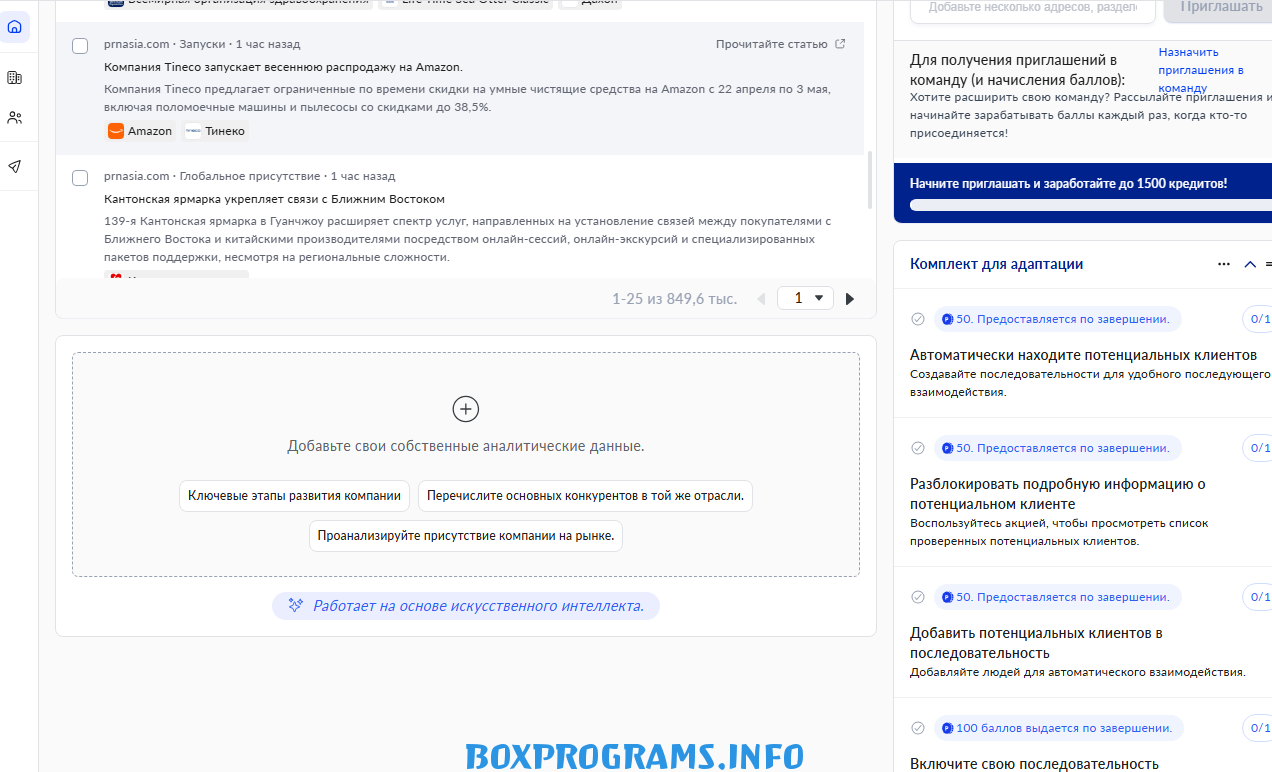Click the three-dots menu in onboarding kit
This screenshot has width=1272, height=772.
(1224, 265)
